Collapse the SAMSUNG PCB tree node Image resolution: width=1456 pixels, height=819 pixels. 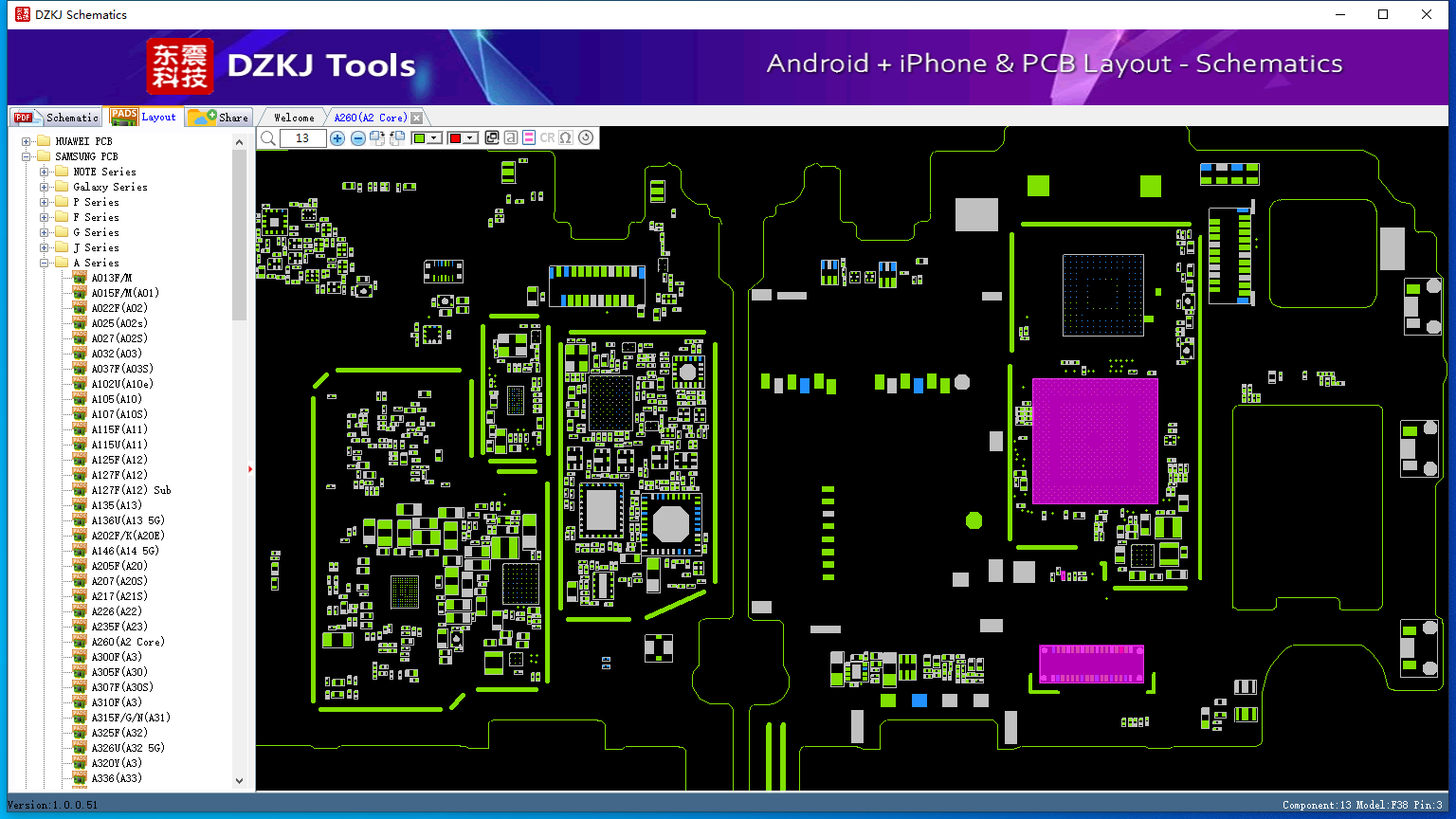click(x=27, y=156)
